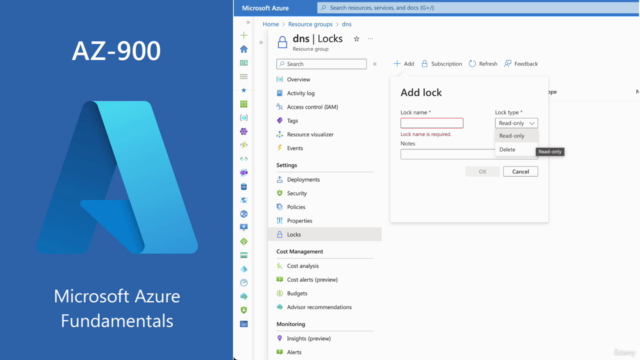
Task: Click the Resource groups breadcrumb
Action: click(x=310, y=24)
